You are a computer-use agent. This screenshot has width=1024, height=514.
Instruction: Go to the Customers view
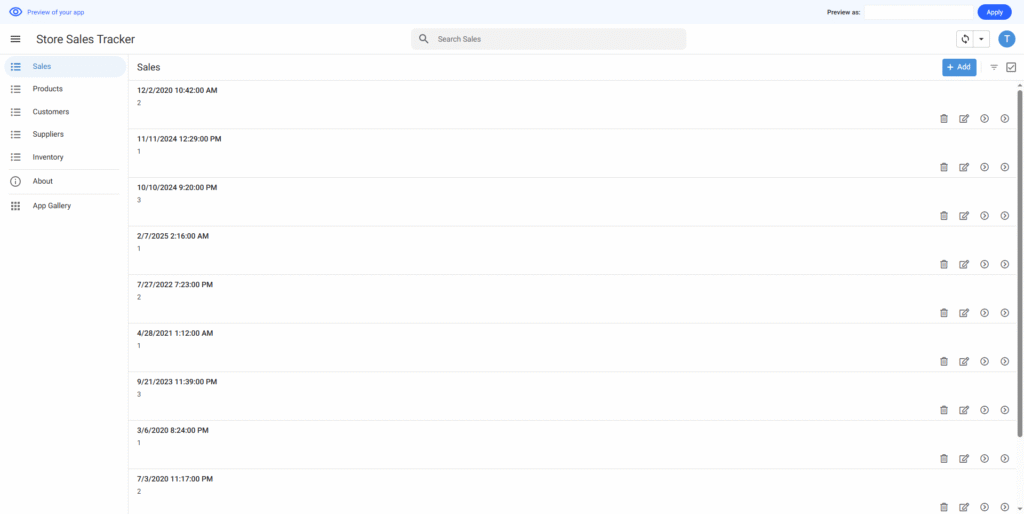(x=50, y=112)
